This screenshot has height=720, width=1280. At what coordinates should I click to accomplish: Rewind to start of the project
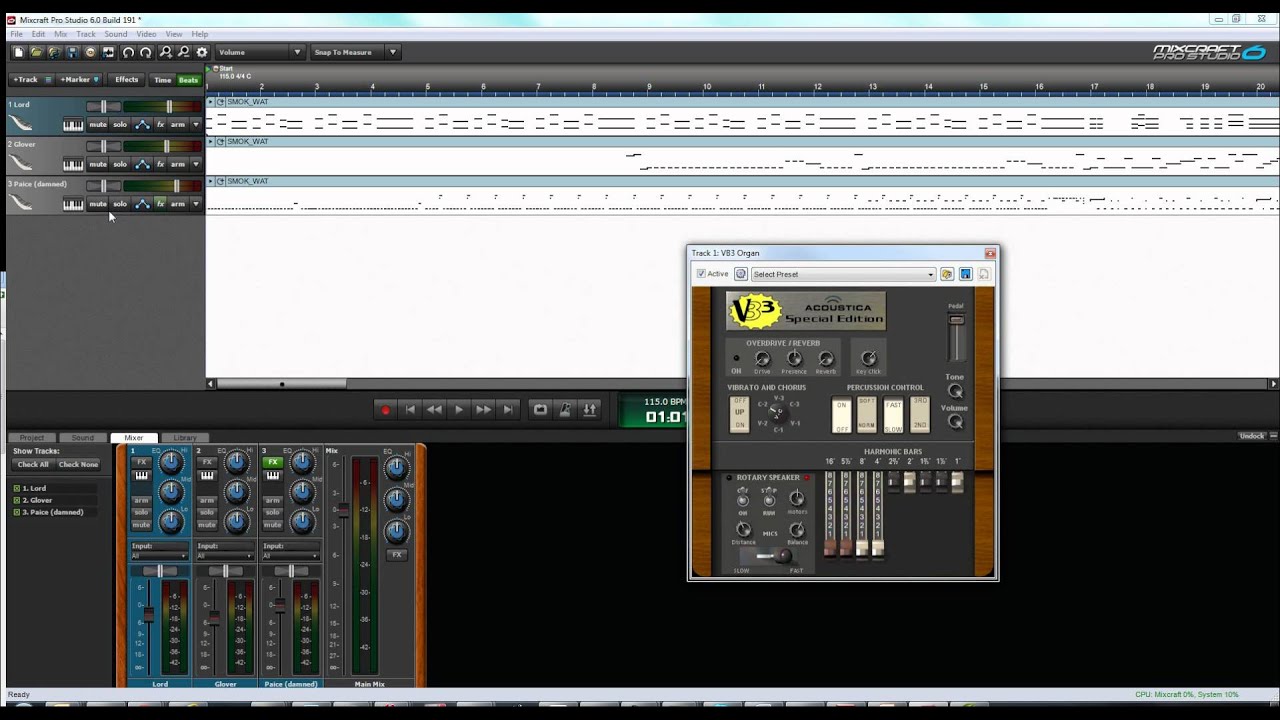[x=410, y=409]
